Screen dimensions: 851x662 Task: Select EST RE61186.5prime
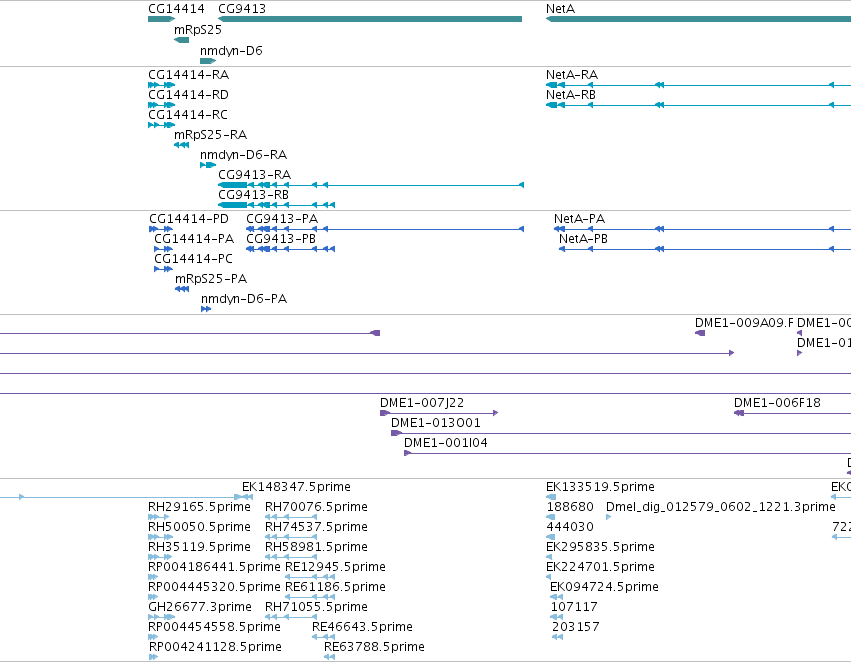(335, 587)
